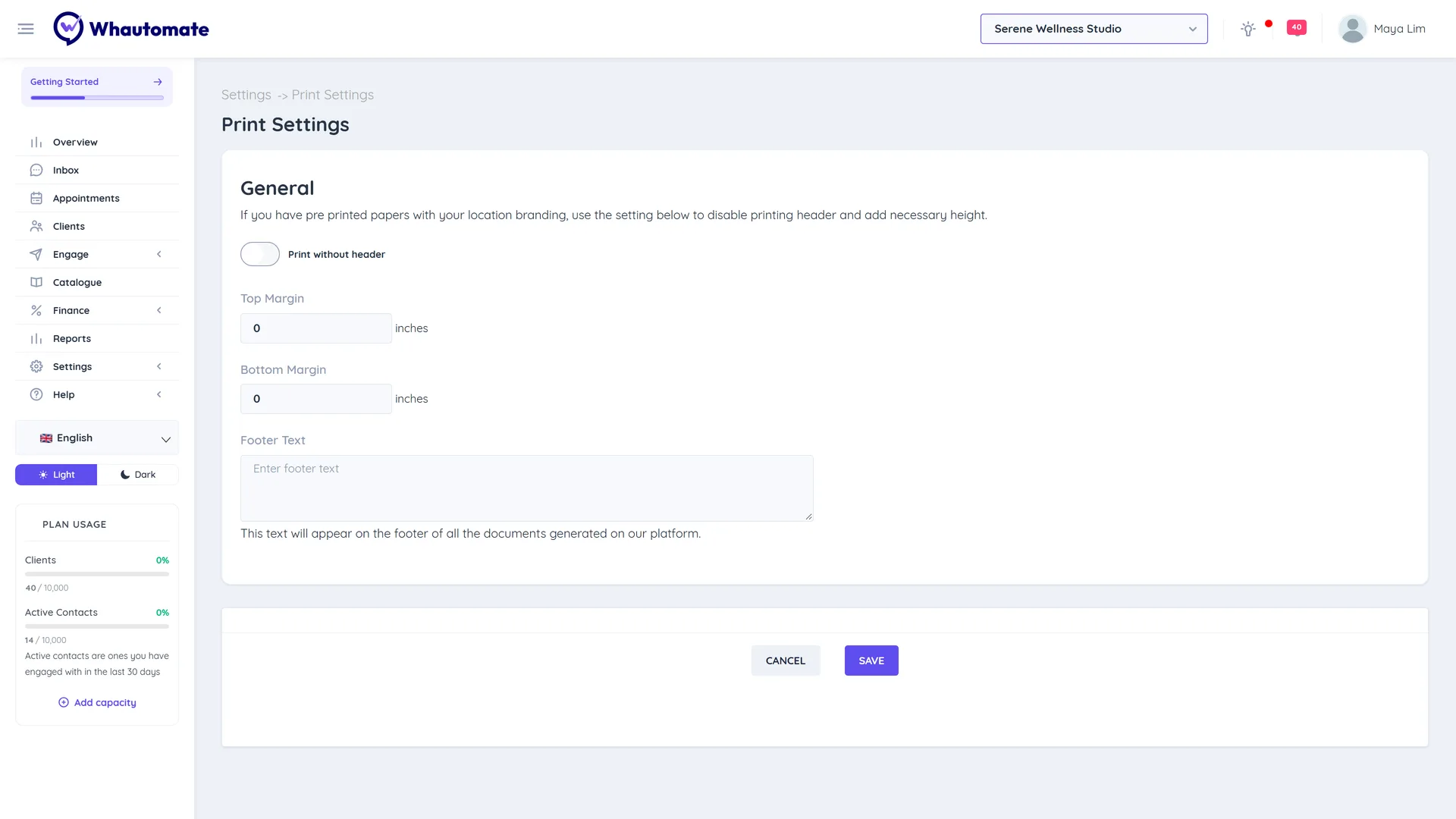Click into the Footer Text textarea
The width and height of the screenshot is (1456, 819).
(x=527, y=488)
